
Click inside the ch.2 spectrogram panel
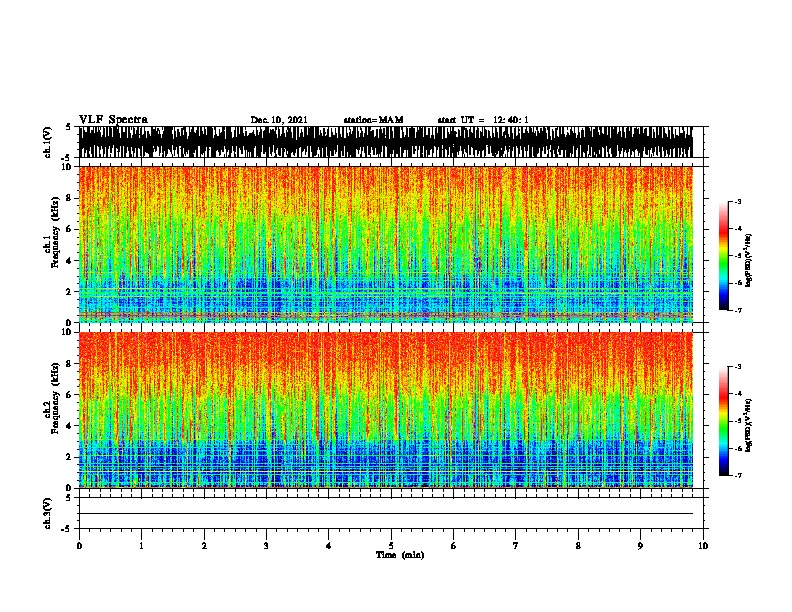[x=385, y=410]
